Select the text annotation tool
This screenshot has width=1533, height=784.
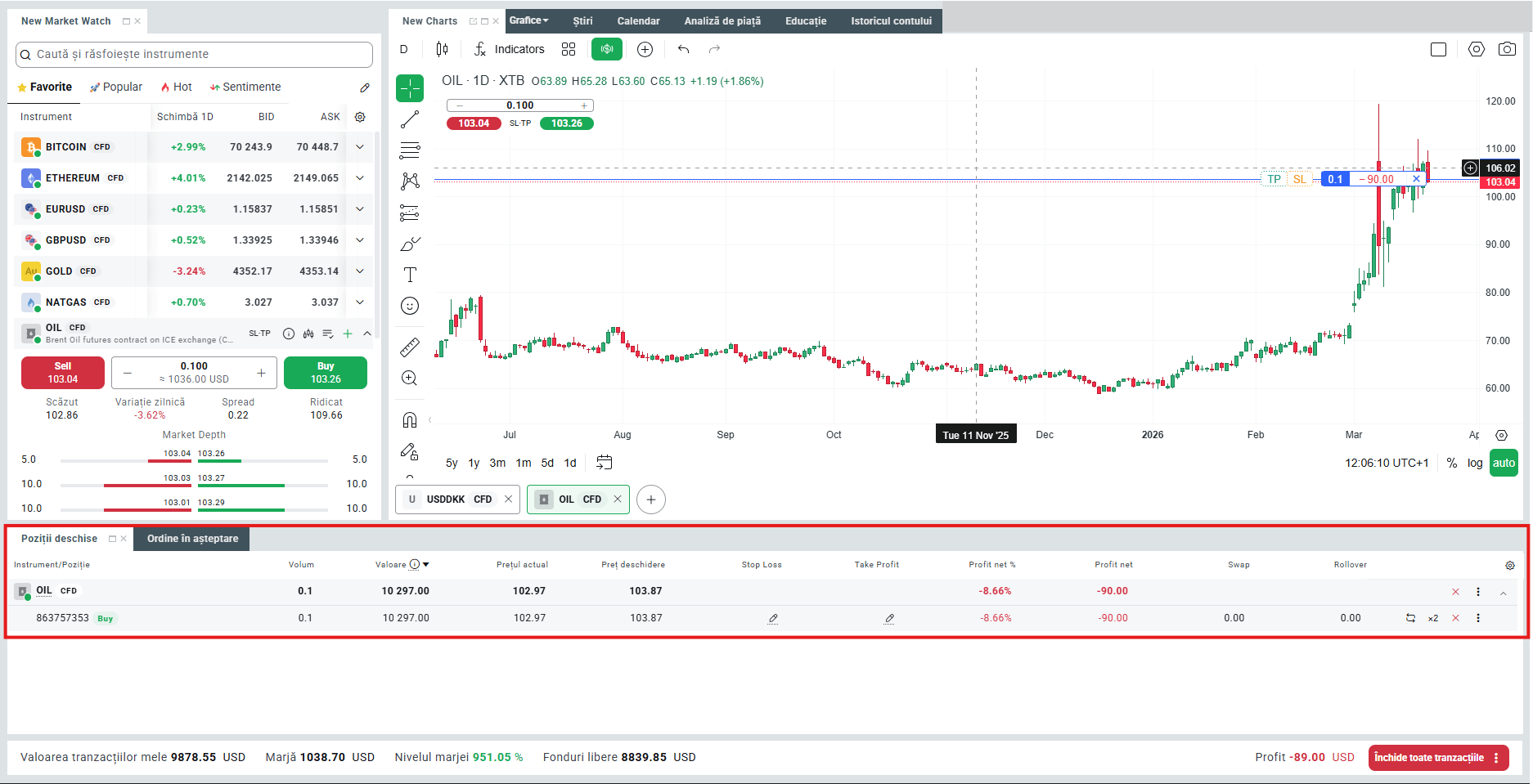click(x=410, y=275)
